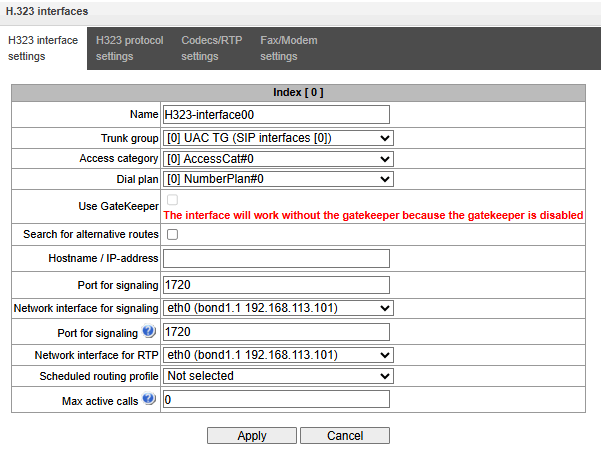Switch to H323 protocol settings tab

coord(129,48)
